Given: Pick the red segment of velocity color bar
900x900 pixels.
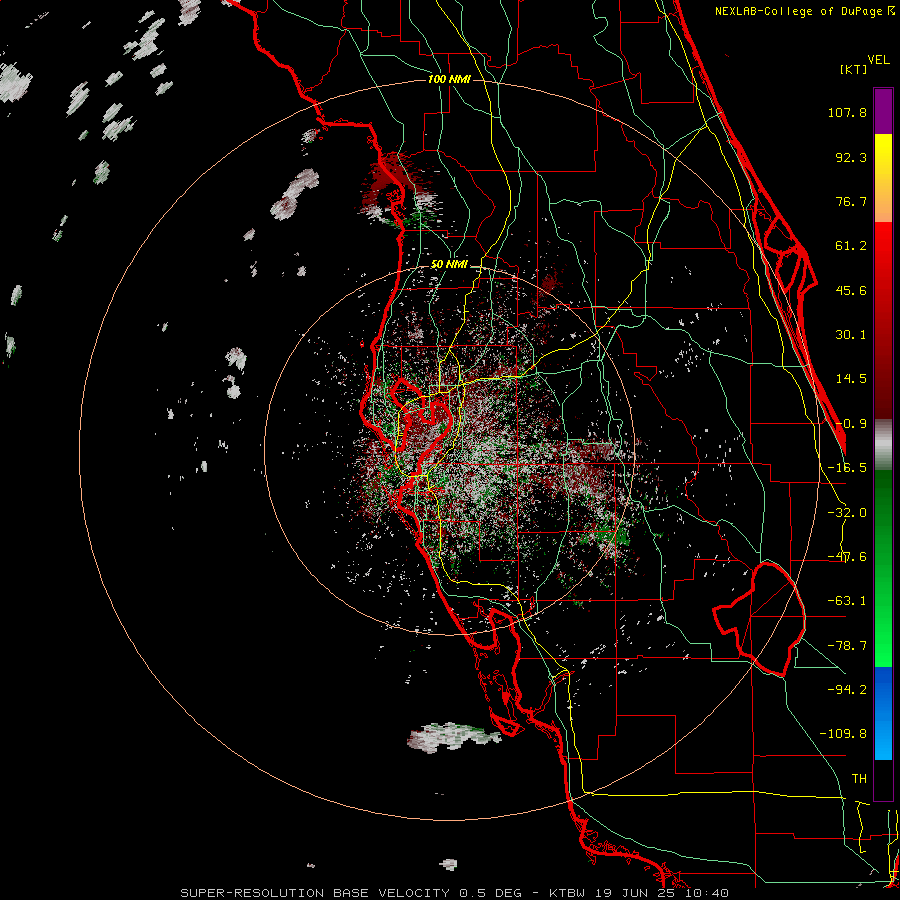Looking at the screenshot, I should tap(883, 320).
